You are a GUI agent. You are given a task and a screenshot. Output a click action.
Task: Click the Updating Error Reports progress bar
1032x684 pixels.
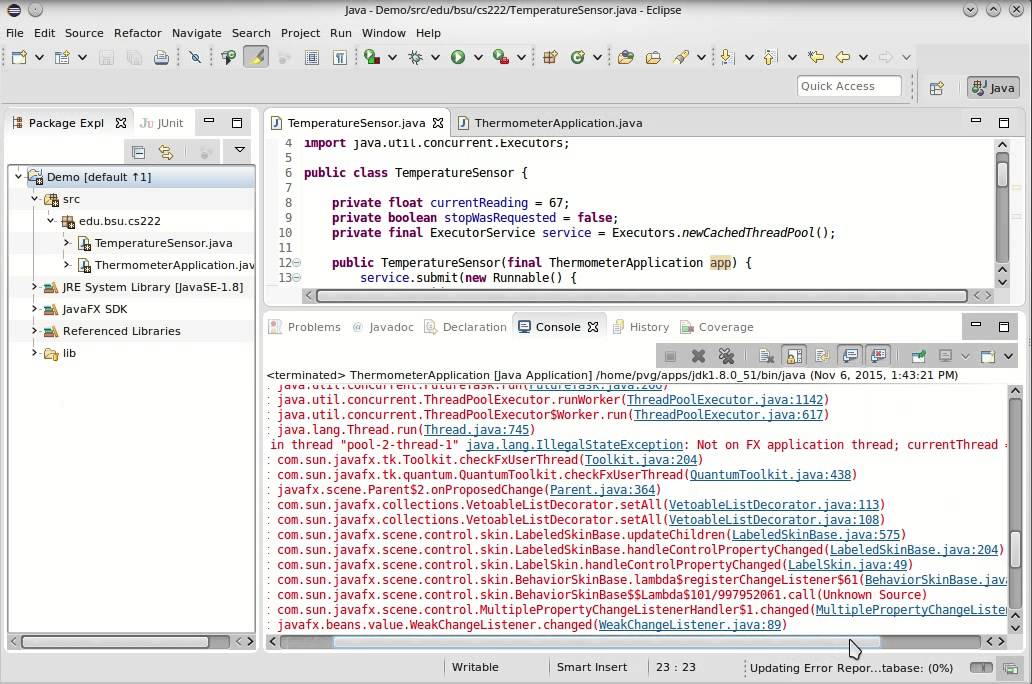(981, 668)
